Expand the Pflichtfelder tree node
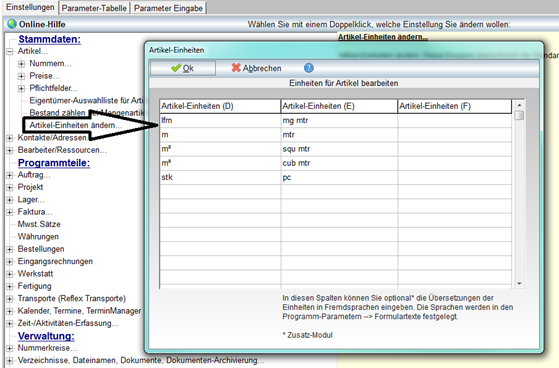Image resolution: width=559 pixels, height=368 pixels. pos(21,88)
